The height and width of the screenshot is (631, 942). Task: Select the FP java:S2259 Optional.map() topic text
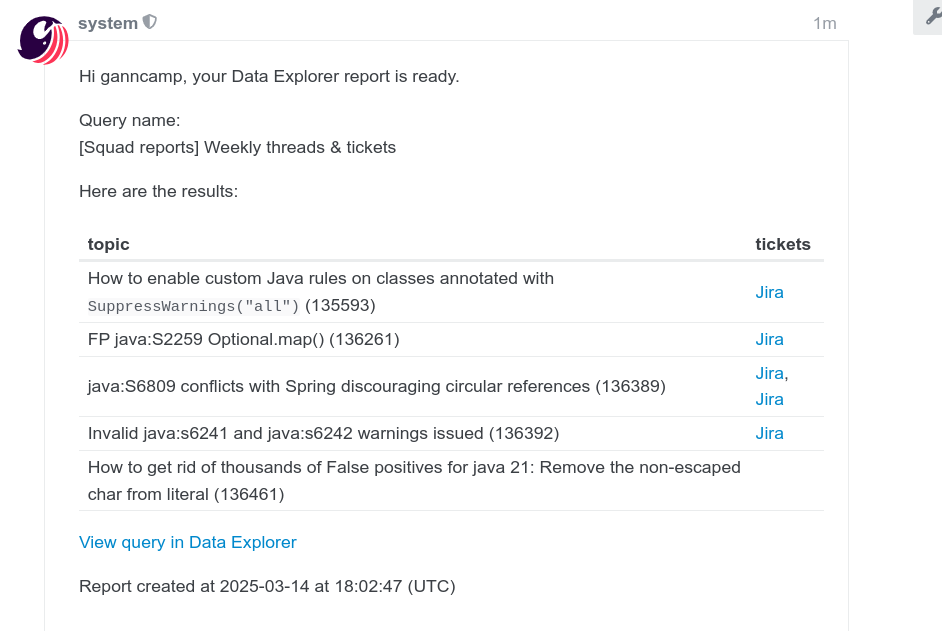tap(243, 340)
